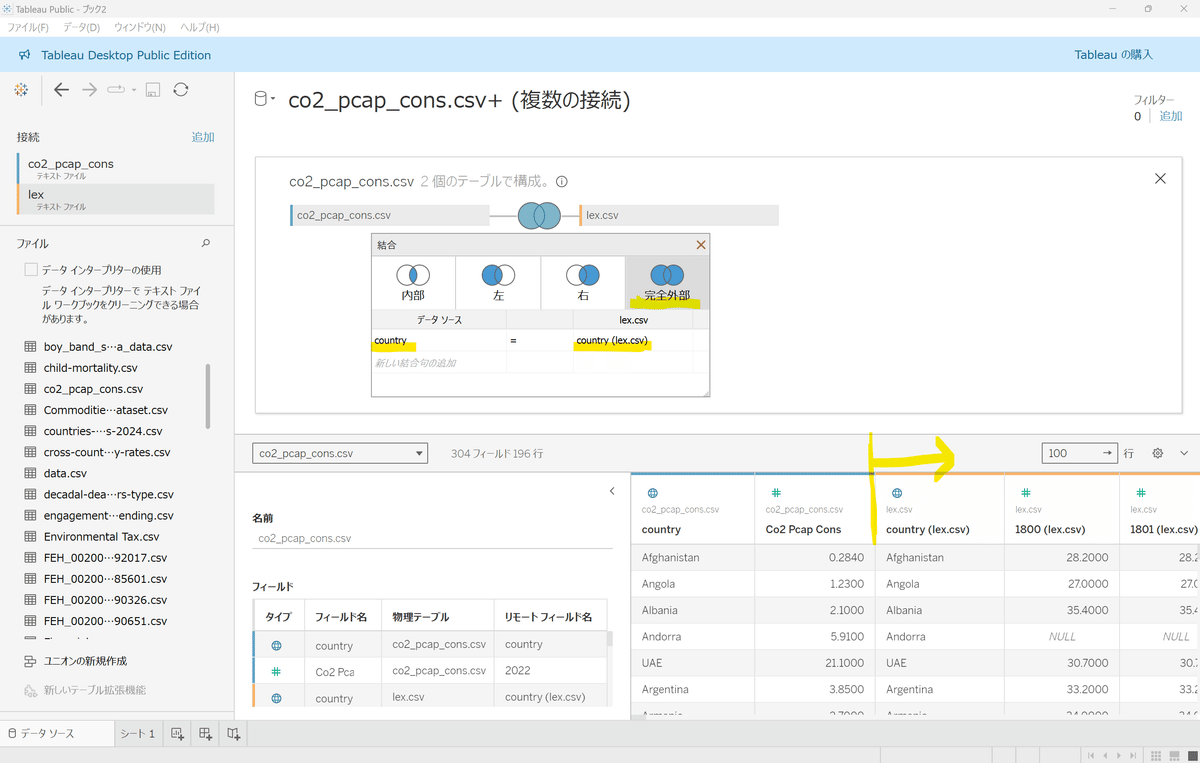The height and width of the screenshot is (763, 1200).
Task: Click globe type icon of country (lex.csv) column
Action: click(897, 493)
